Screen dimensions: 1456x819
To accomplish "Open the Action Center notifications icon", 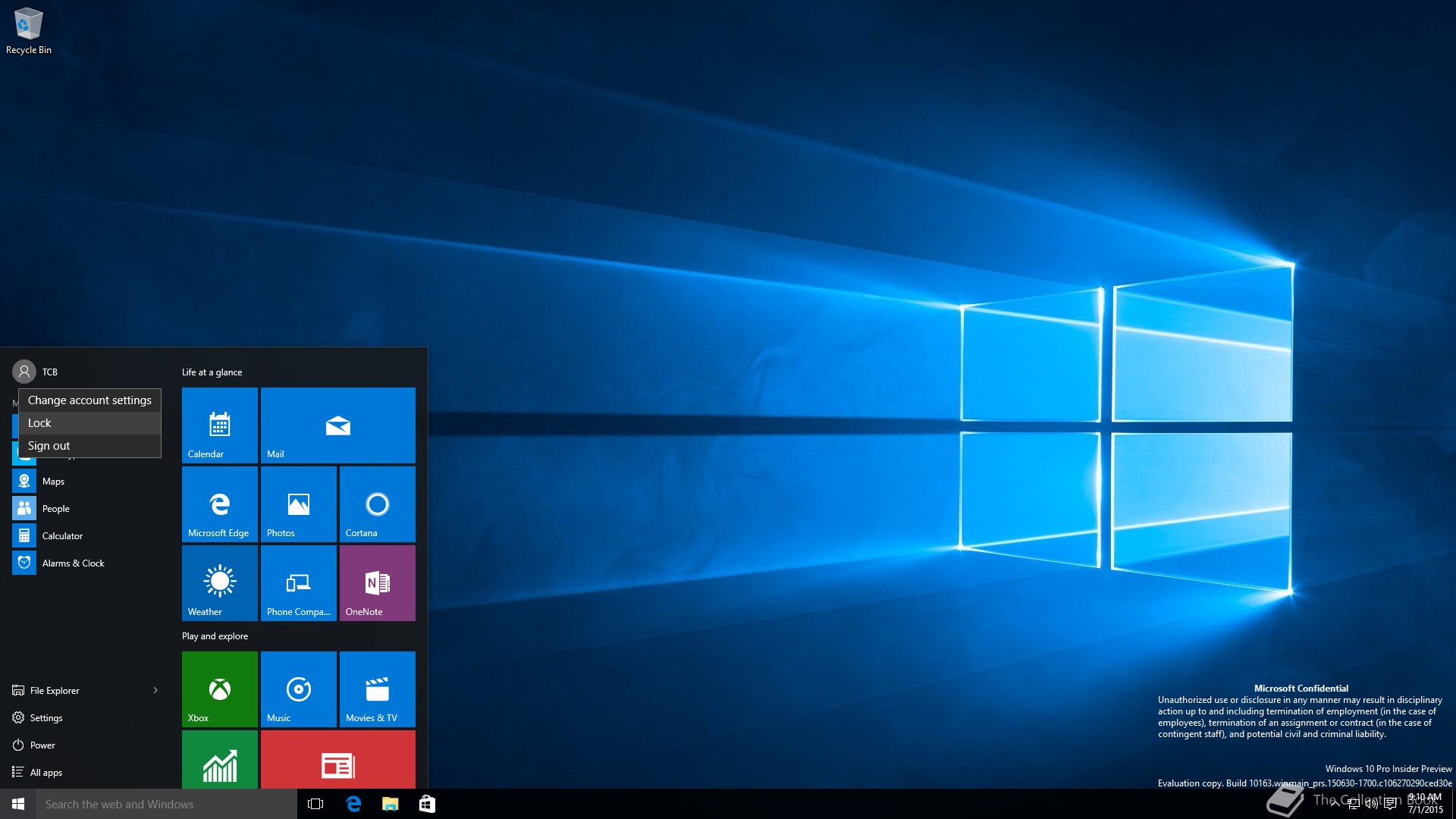I will (x=1390, y=804).
